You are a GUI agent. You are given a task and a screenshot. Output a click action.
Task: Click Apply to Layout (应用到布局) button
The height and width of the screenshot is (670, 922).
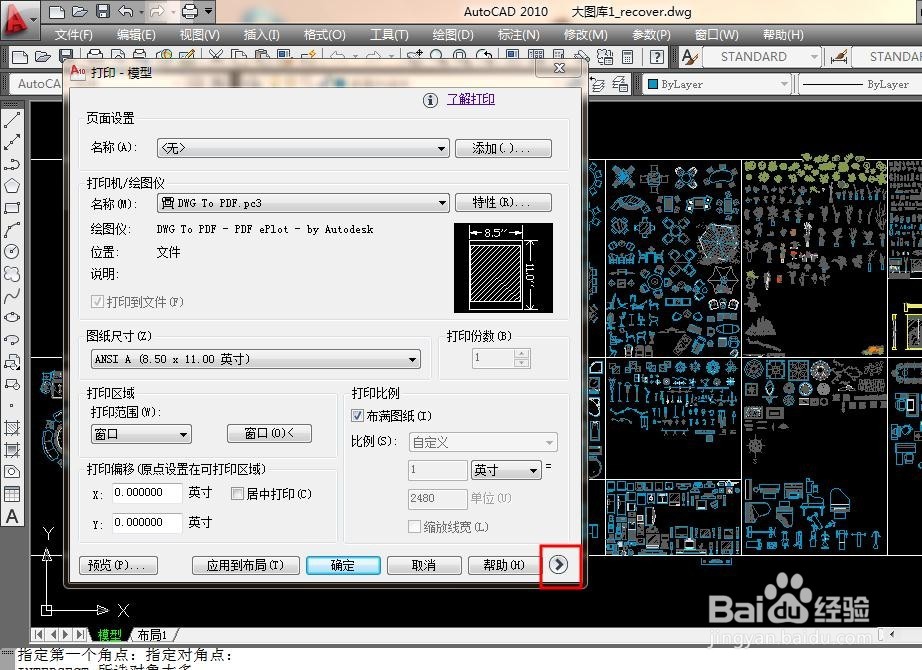tap(245, 565)
